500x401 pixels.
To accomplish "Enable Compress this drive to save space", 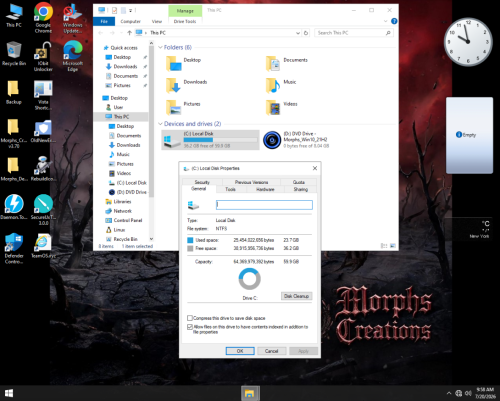I will (190, 318).
